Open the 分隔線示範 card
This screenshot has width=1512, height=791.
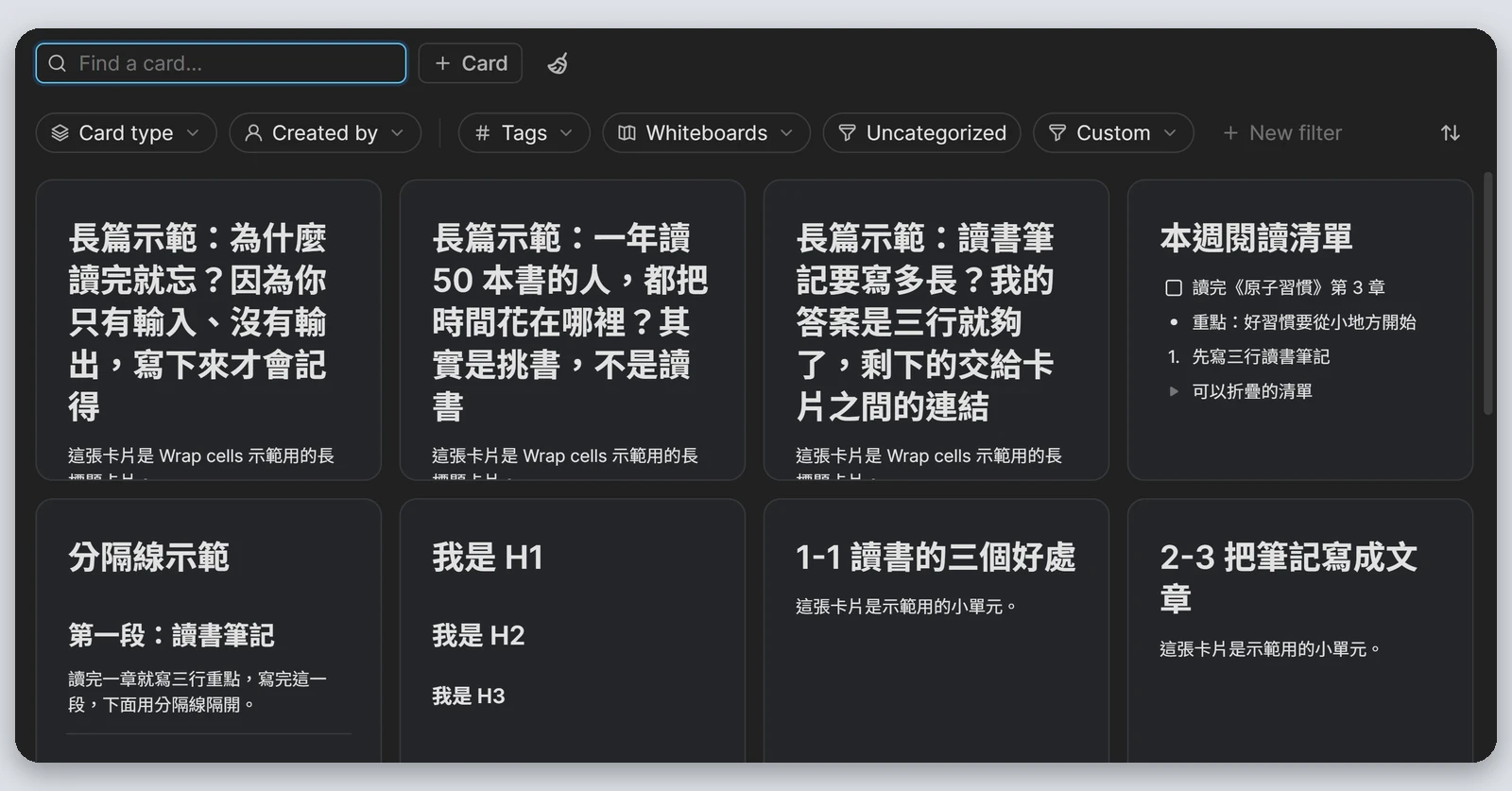coord(209,630)
